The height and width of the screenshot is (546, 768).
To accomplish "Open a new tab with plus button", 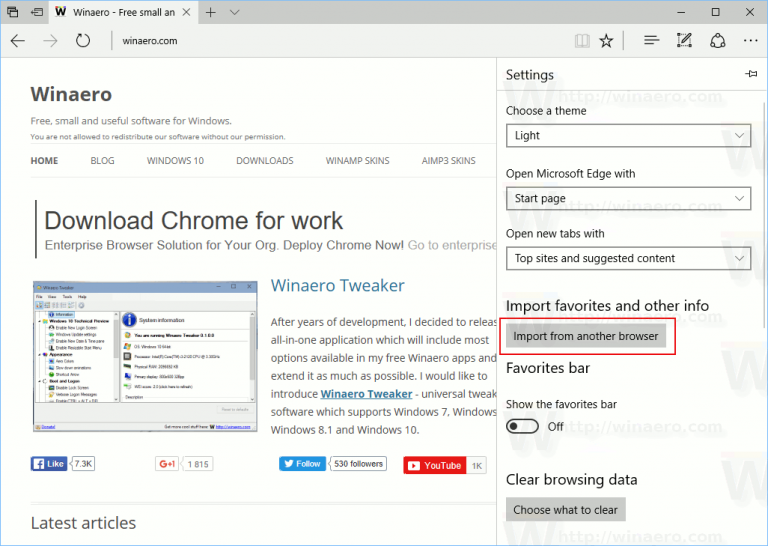I will click(211, 12).
